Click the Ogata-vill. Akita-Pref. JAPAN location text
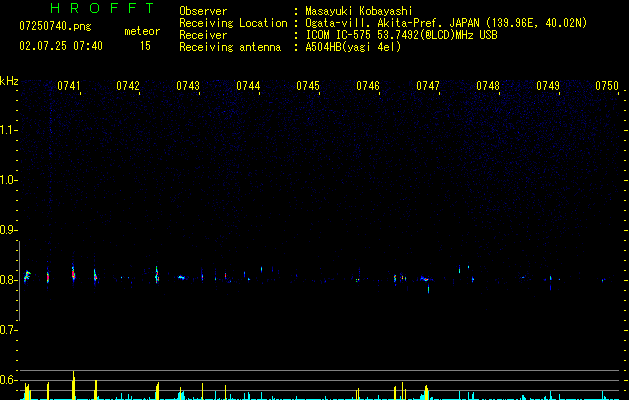The image size is (629, 400). pyautogui.click(x=446, y=23)
